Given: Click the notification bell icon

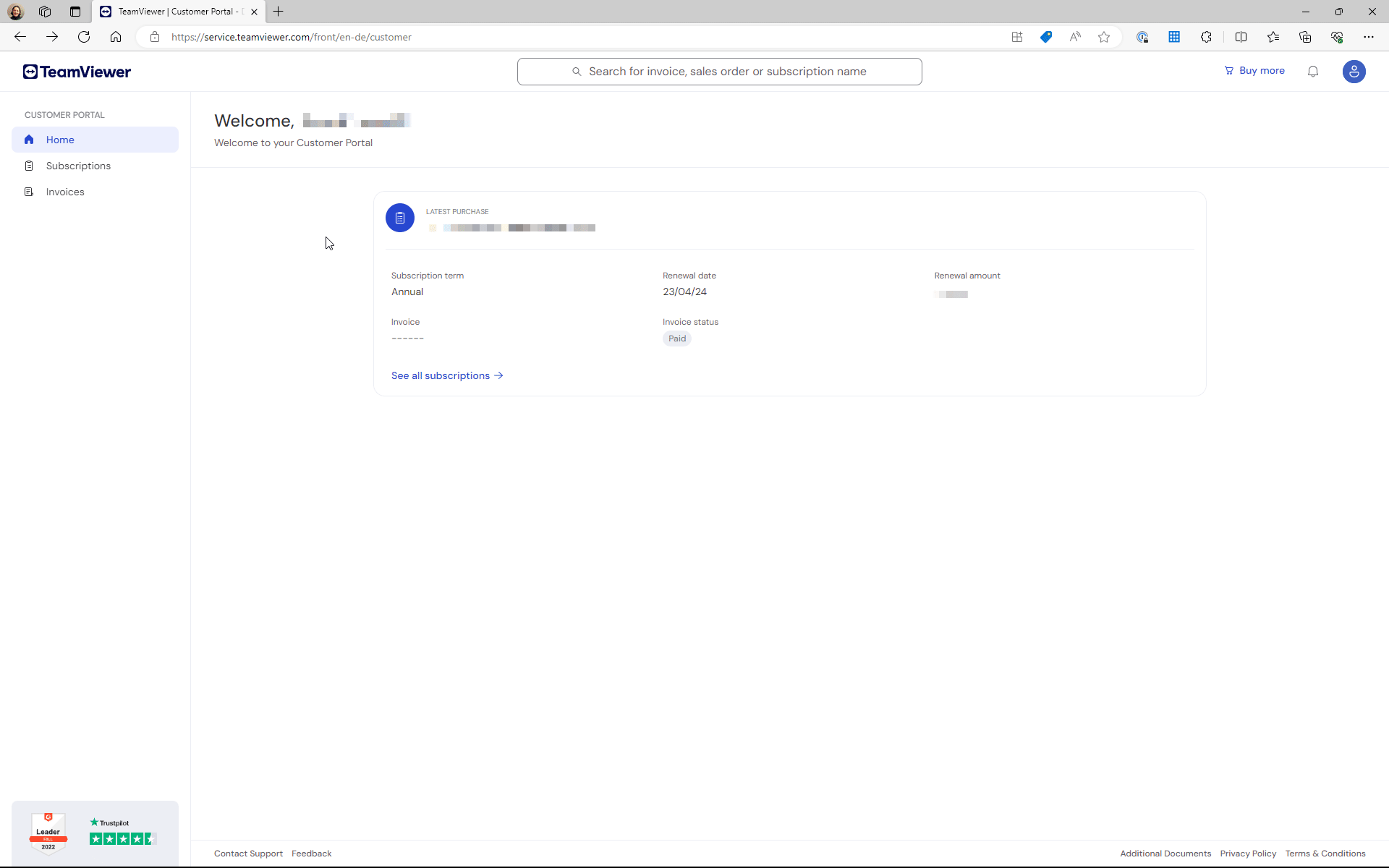Looking at the screenshot, I should pos(1313,71).
